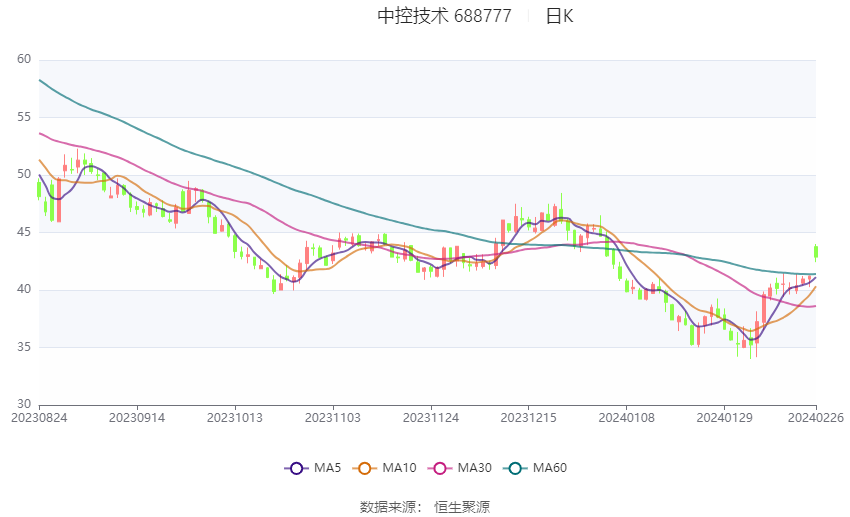Image resolution: width=850 pixels, height=517 pixels.
Task: Click the data source text 数据来源：恒生聚源
Action: pyautogui.click(x=425, y=507)
